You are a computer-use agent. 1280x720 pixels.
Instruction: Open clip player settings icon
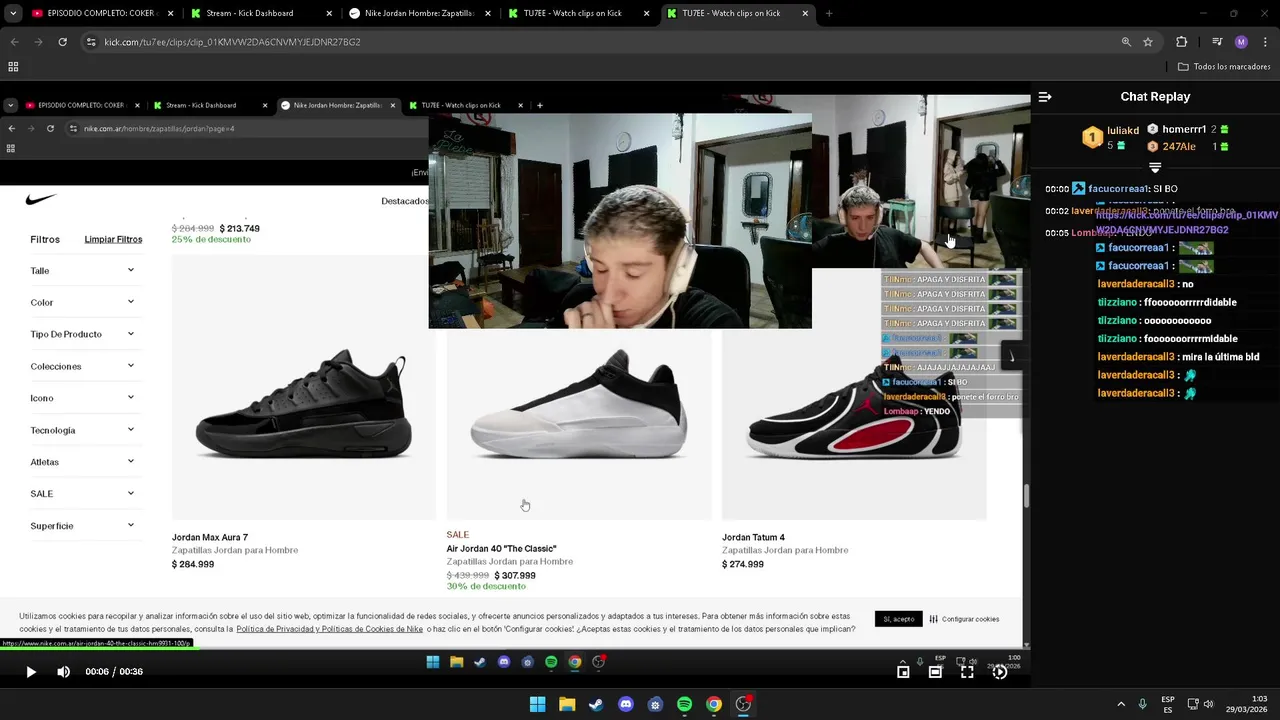pos(999,672)
